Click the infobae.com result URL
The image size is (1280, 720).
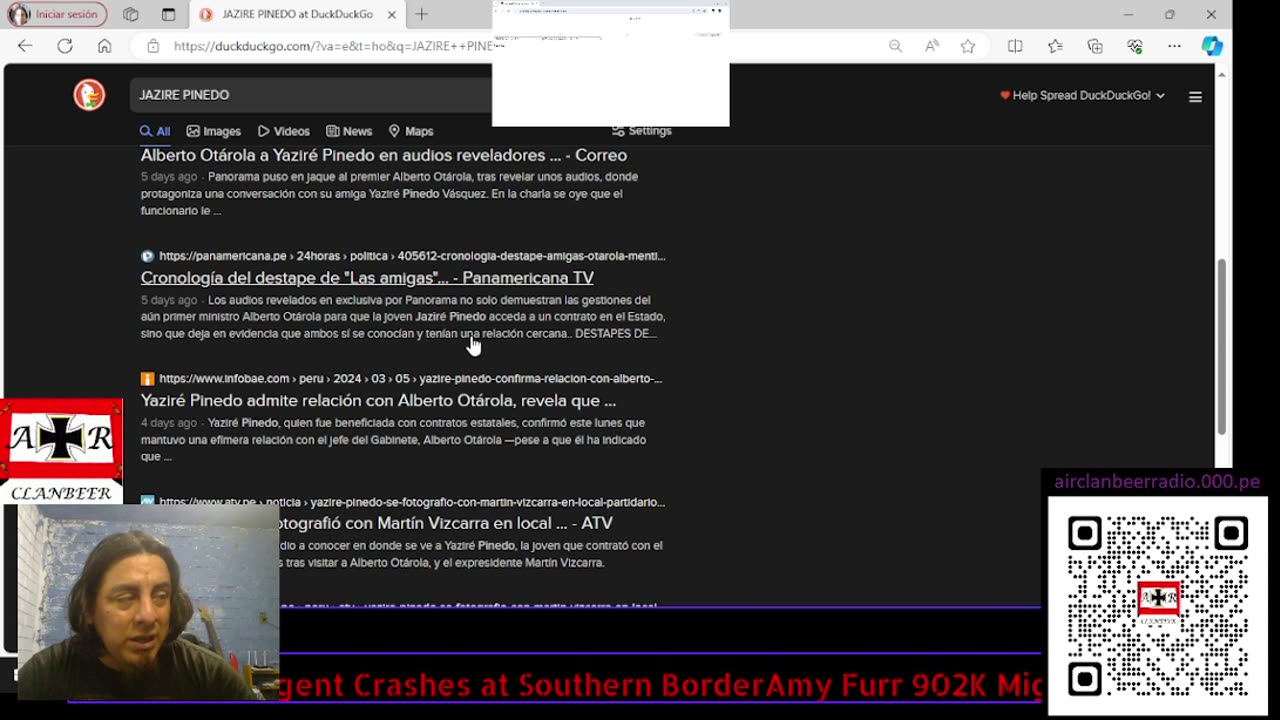(410, 379)
